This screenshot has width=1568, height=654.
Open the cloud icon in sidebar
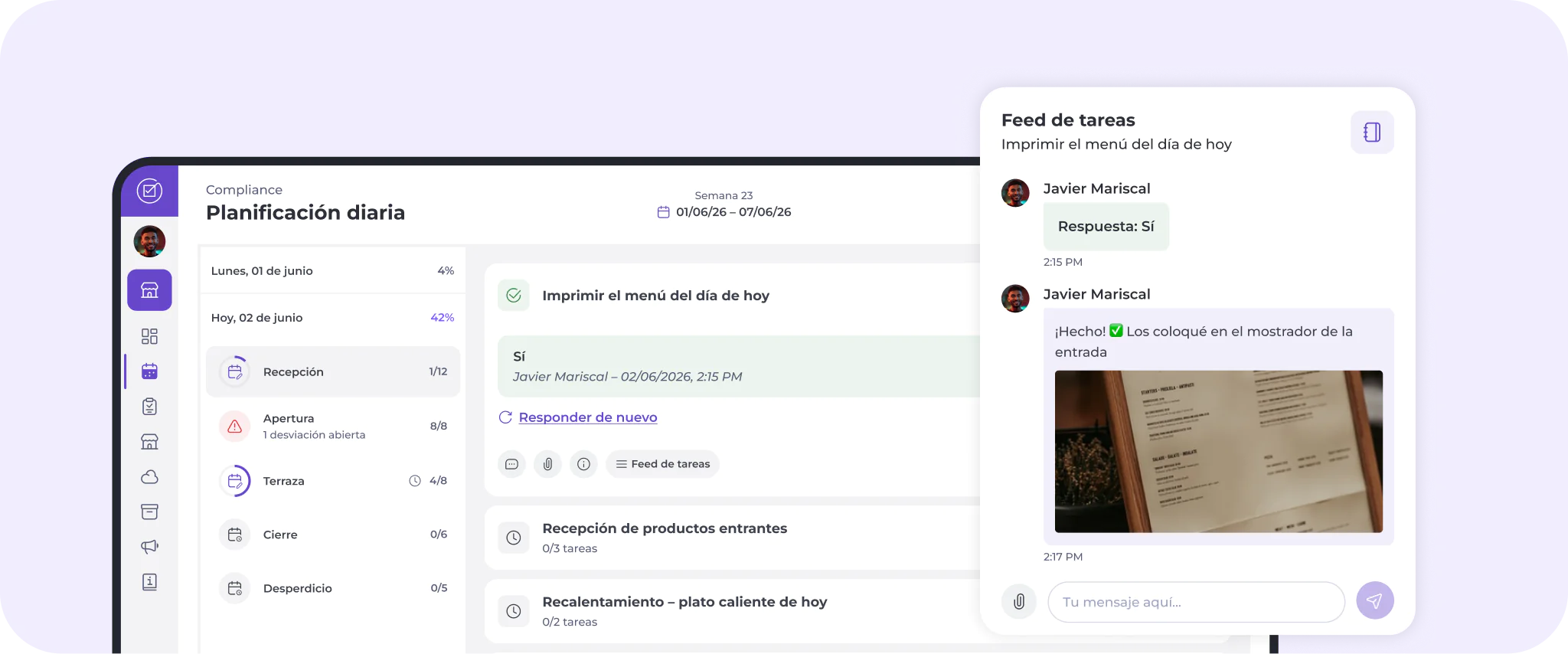(149, 477)
